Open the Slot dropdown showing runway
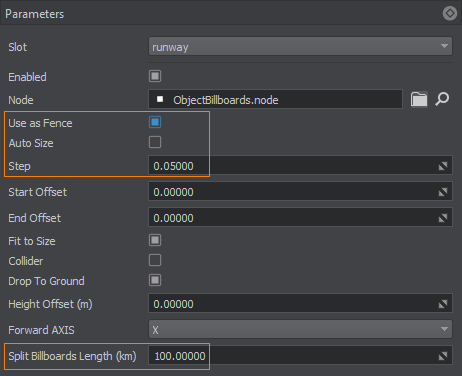This screenshot has width=462, height=376. 300,46
